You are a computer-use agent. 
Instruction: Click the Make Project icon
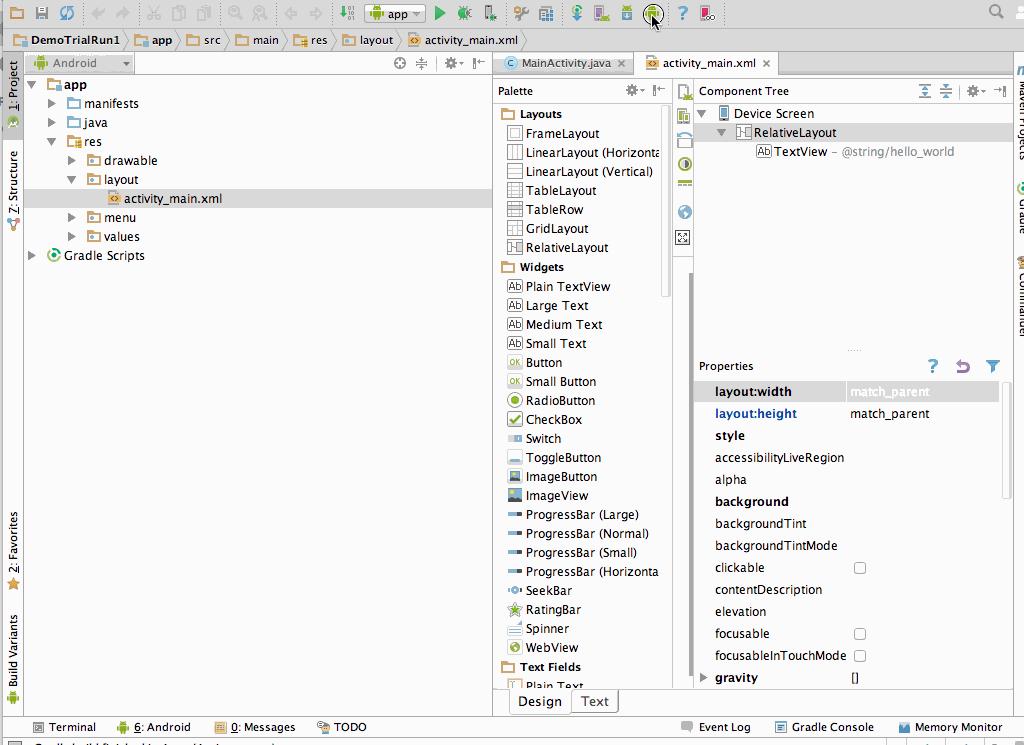pyautogui.click(x=347, y=12)
